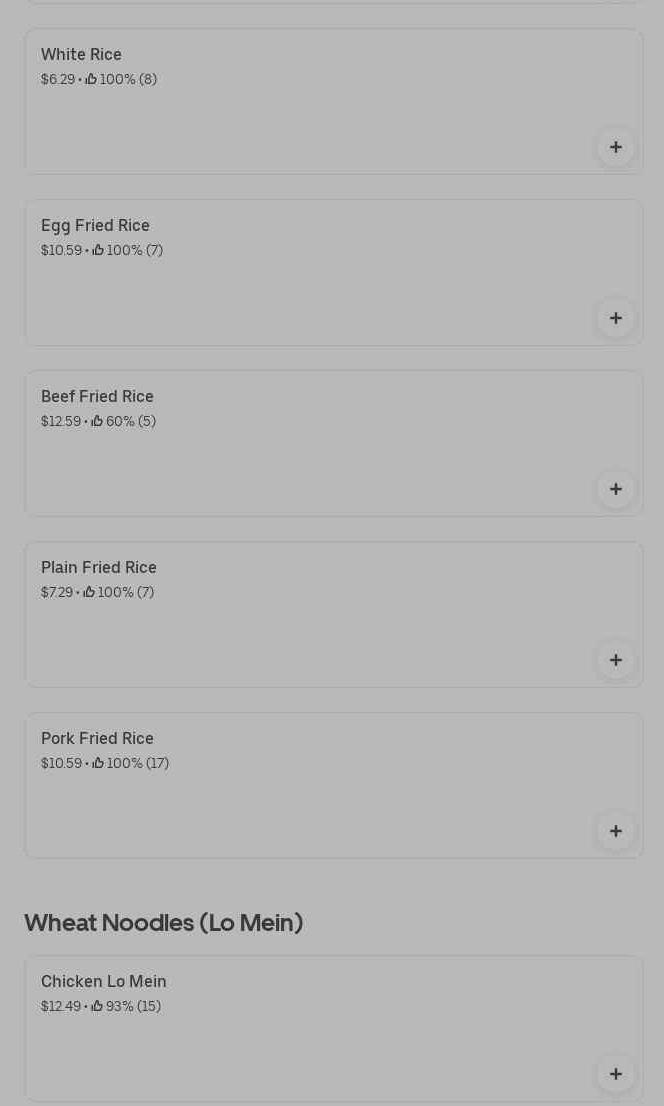Image resolution: width=664 pixels, height=1106 pixels.
Task: Click the 93% (15) rating on Chicken Lo Mein
Action: tap(133, 1006)
